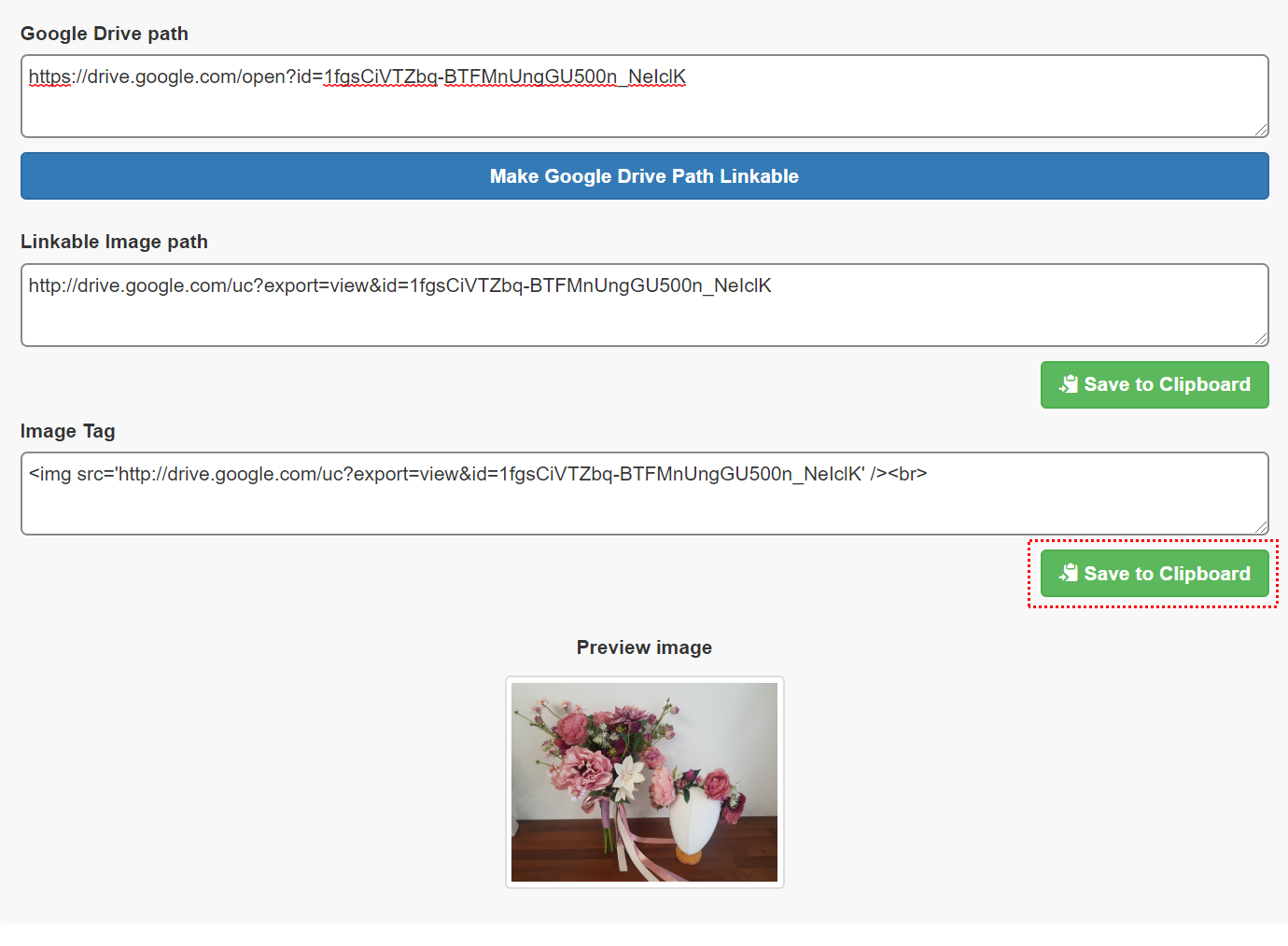Click the resize handle of Google Drive path box
This screenshot has width=1288, height=946.
1261,130
